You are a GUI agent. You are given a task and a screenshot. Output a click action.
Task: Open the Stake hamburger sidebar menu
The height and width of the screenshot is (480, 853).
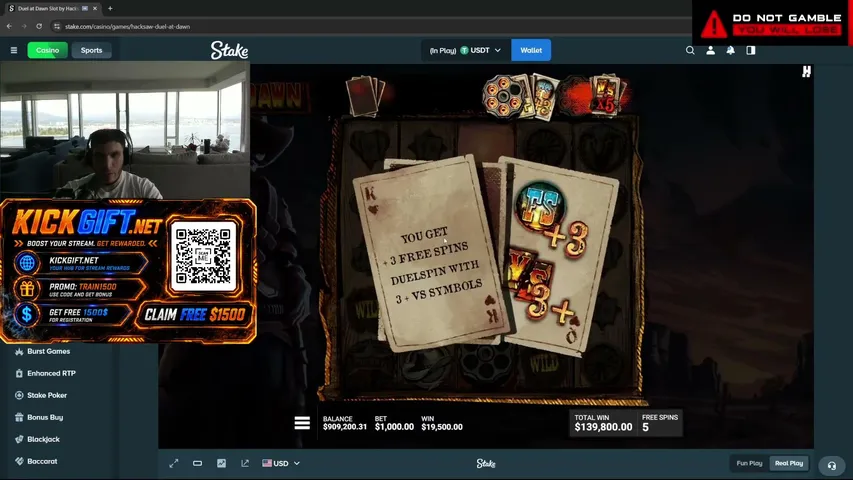tap(14, 50)
